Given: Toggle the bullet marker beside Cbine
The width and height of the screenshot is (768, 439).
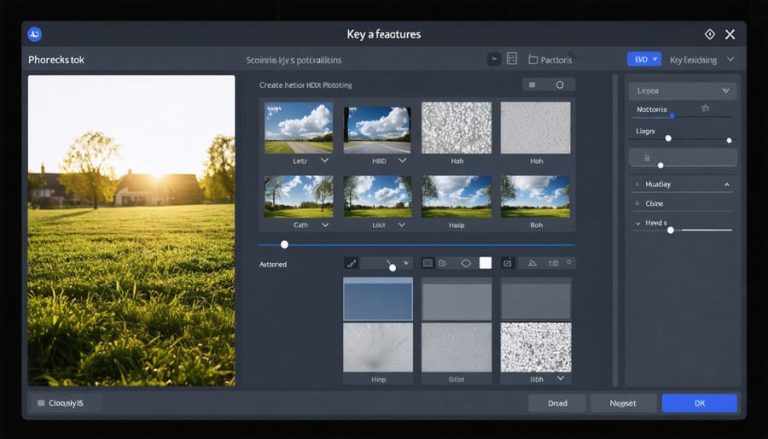Looking at the screenshot, I should pyautogui.click(x=637, y=203).
